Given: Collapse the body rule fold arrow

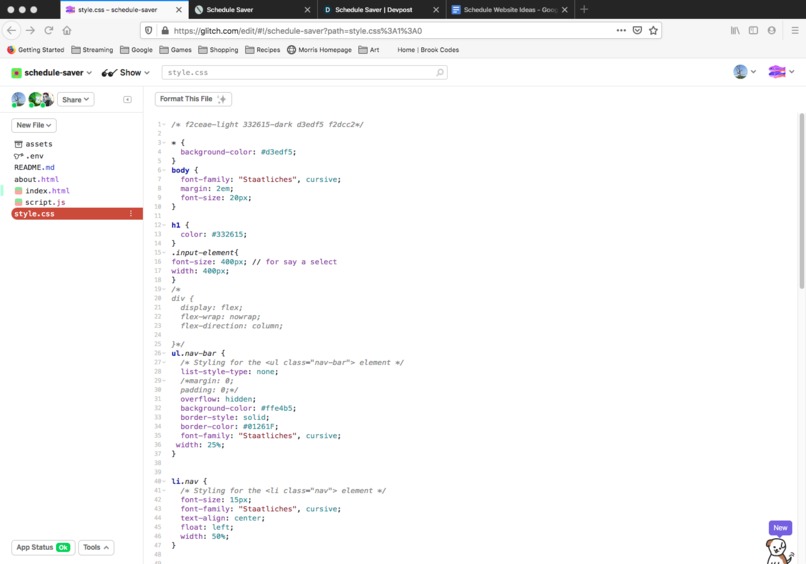Looking at the screenshot, I should pyautogui.click(x=163, y=170).
